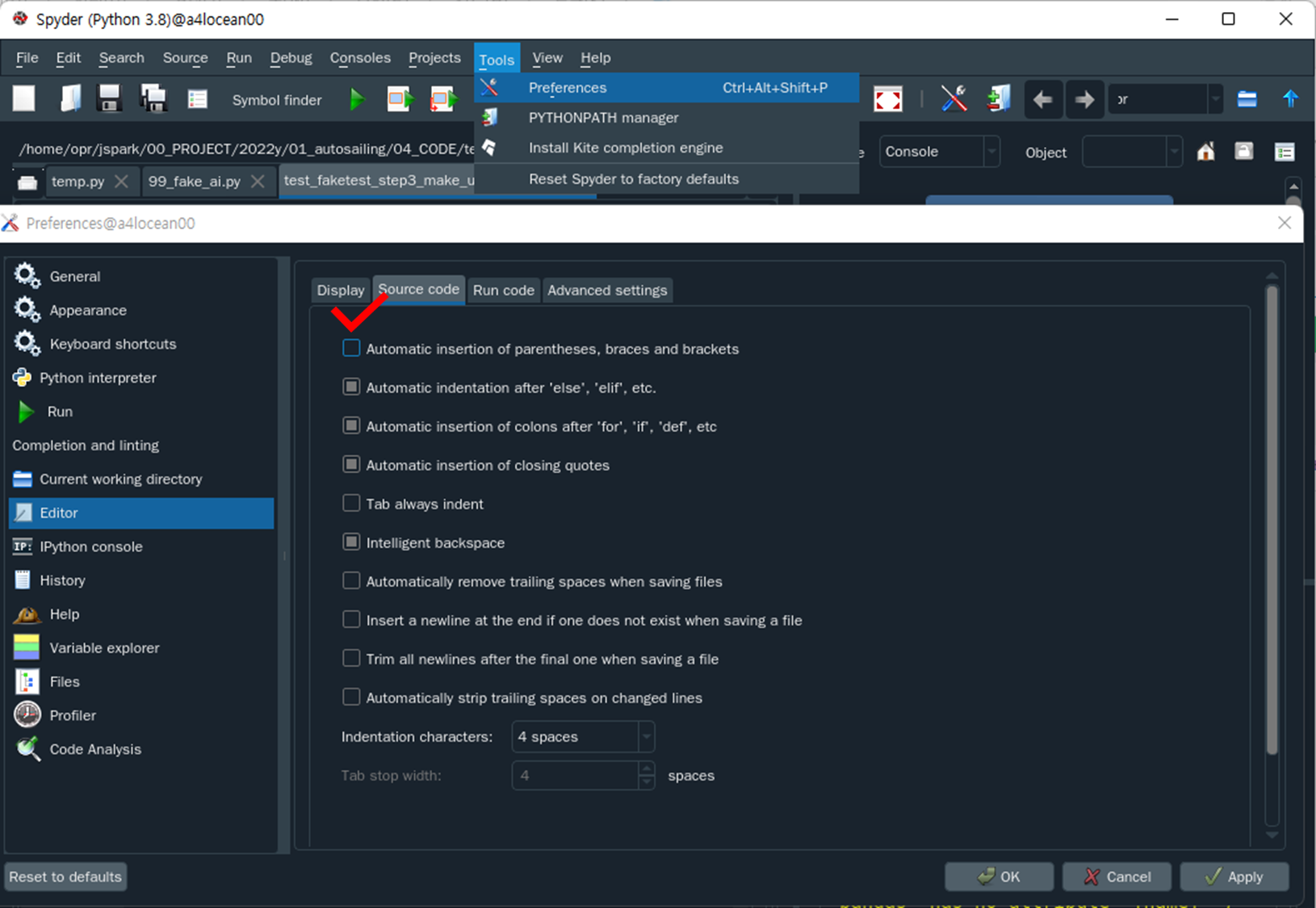Choose Preferences from Tools menu
This screenshot has height=908, width=1316.
[x=667, y=87]
